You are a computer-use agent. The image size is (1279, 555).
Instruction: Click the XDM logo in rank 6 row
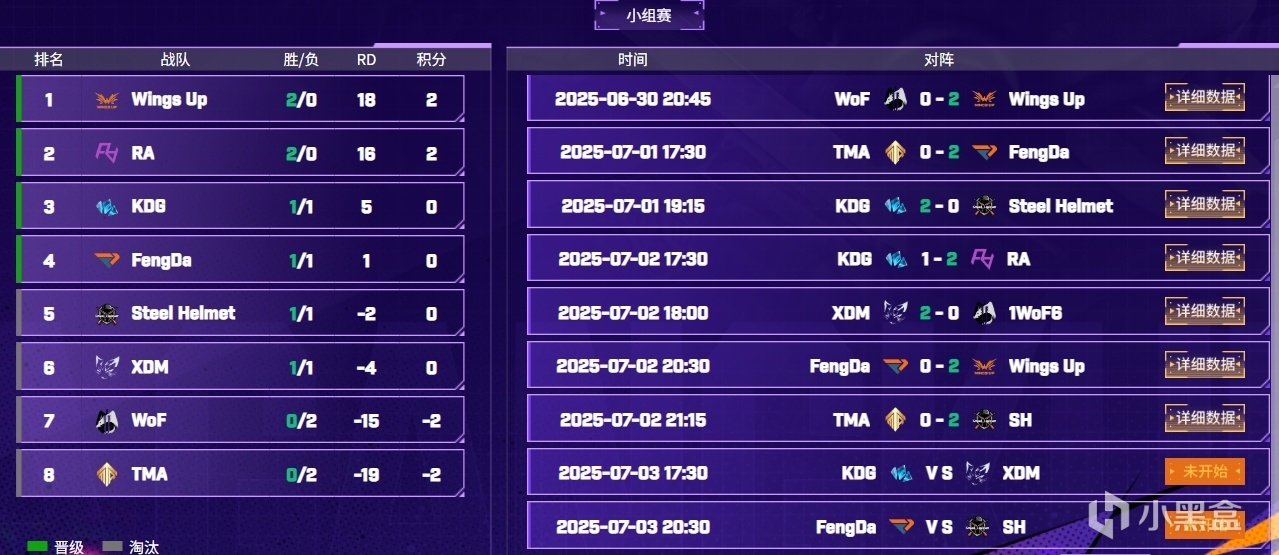(x=106, y=367)
